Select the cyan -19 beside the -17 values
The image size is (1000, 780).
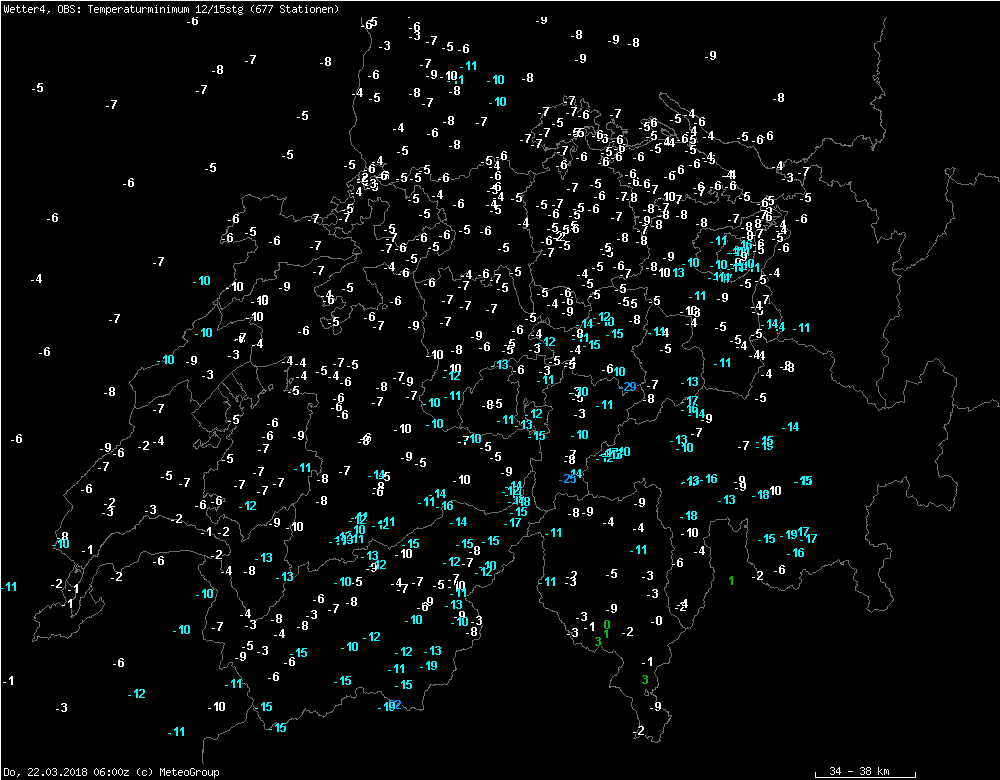click(790, 535)
